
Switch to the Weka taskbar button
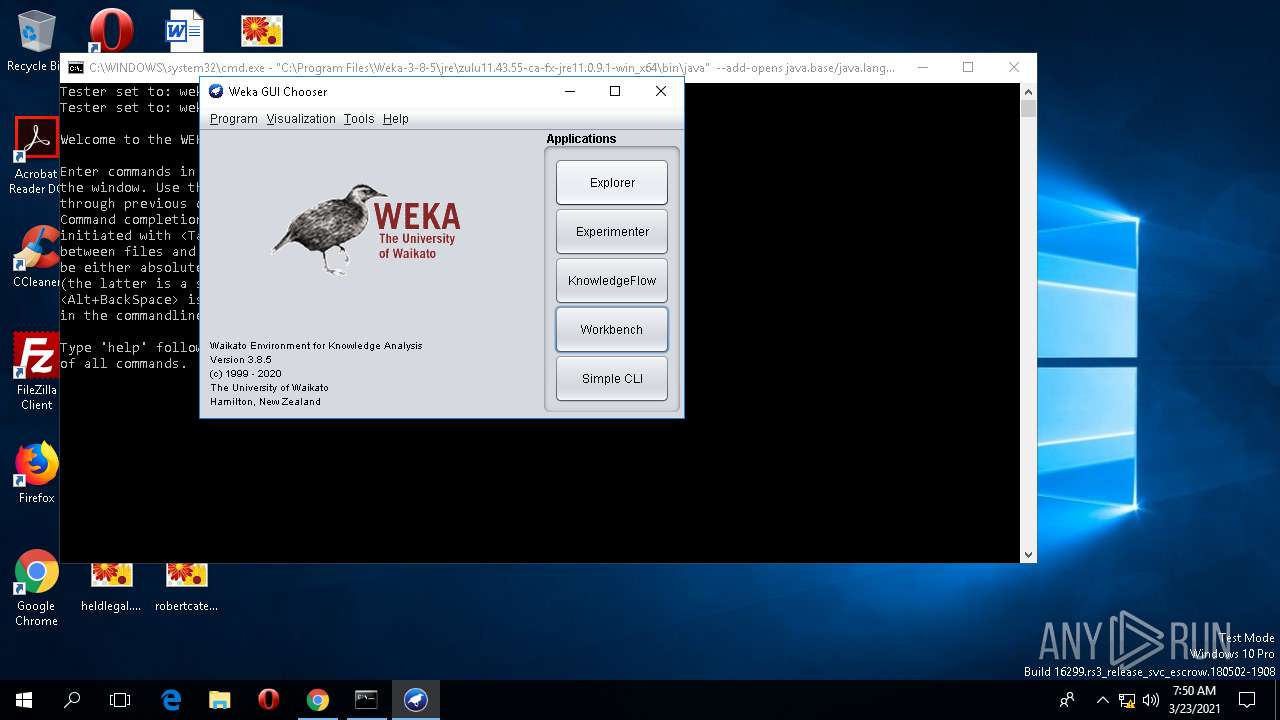(415, 700)
